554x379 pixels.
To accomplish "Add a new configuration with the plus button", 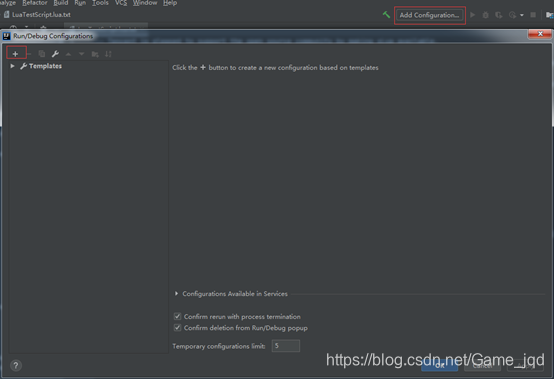I will 15,54.
